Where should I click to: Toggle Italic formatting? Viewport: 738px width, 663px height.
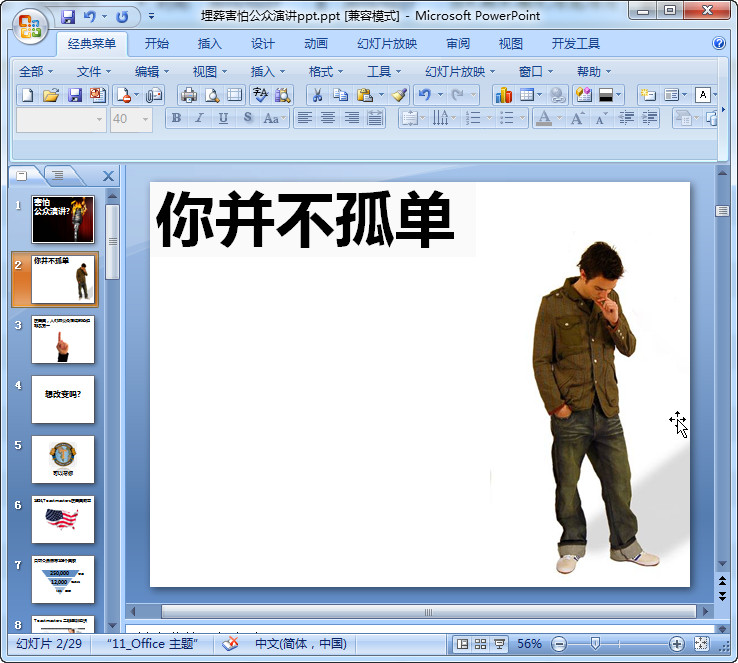tap(200, 118)
